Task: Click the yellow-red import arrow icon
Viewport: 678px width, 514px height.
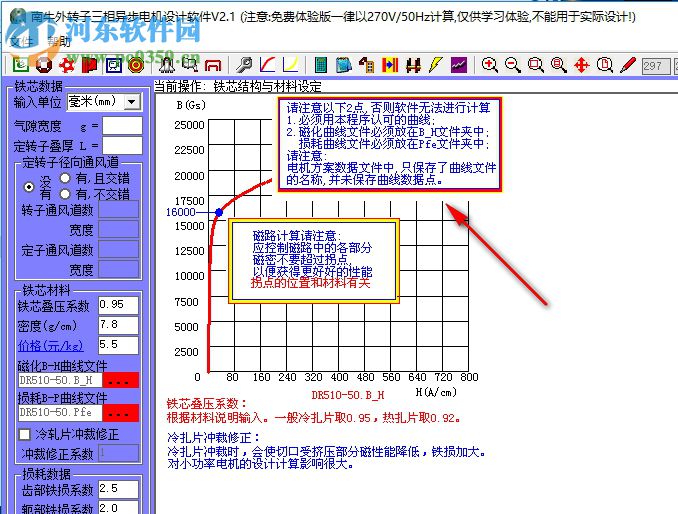Action: (x=390, y=65)
